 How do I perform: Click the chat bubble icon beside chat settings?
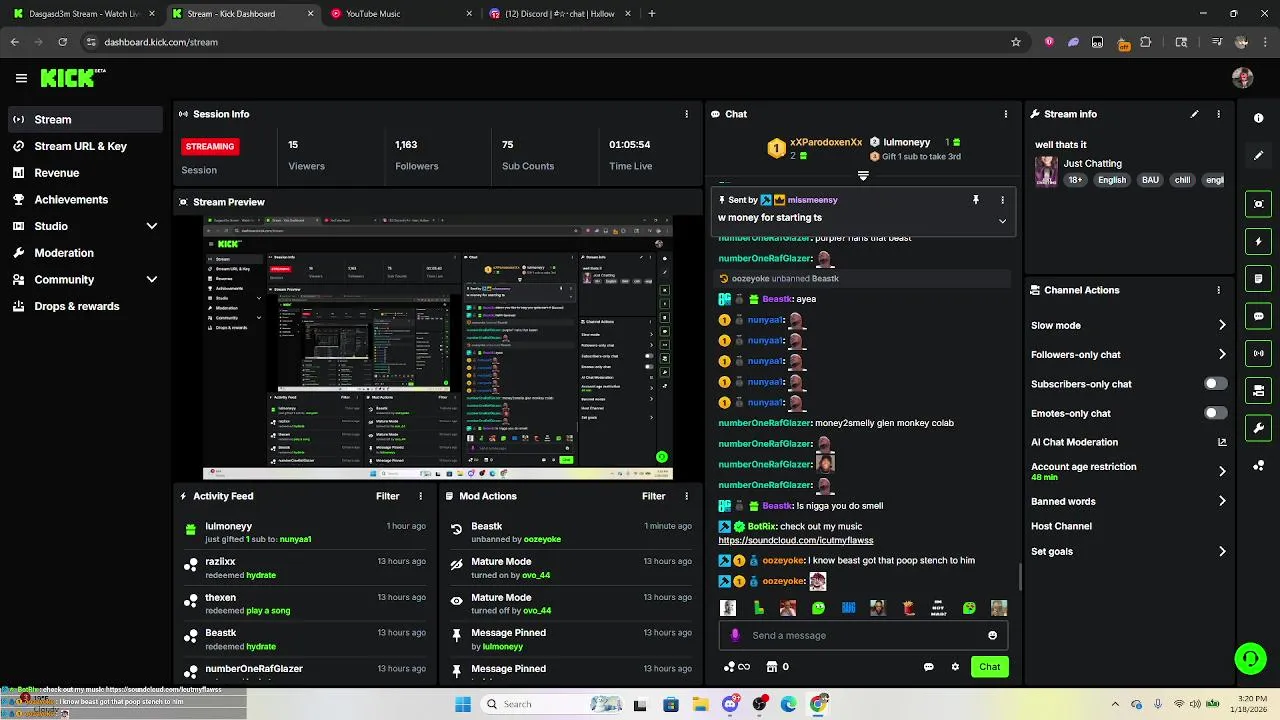click(928, 667)
